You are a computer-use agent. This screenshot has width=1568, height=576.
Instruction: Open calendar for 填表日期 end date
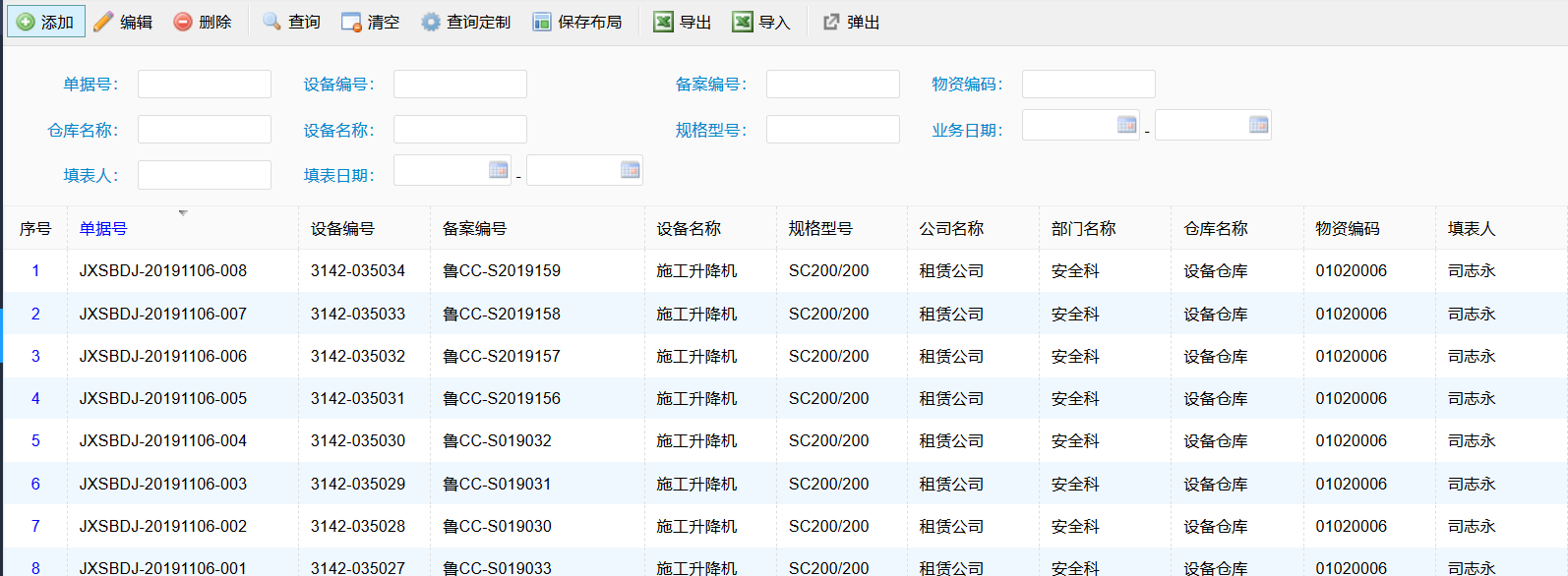631,170
